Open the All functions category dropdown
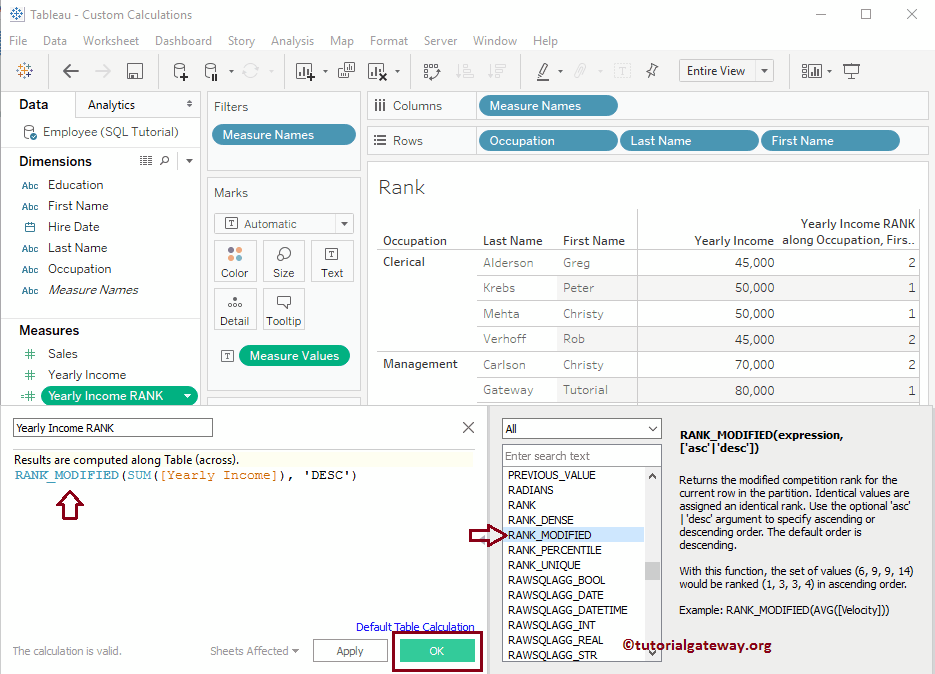 coord(581,428)
